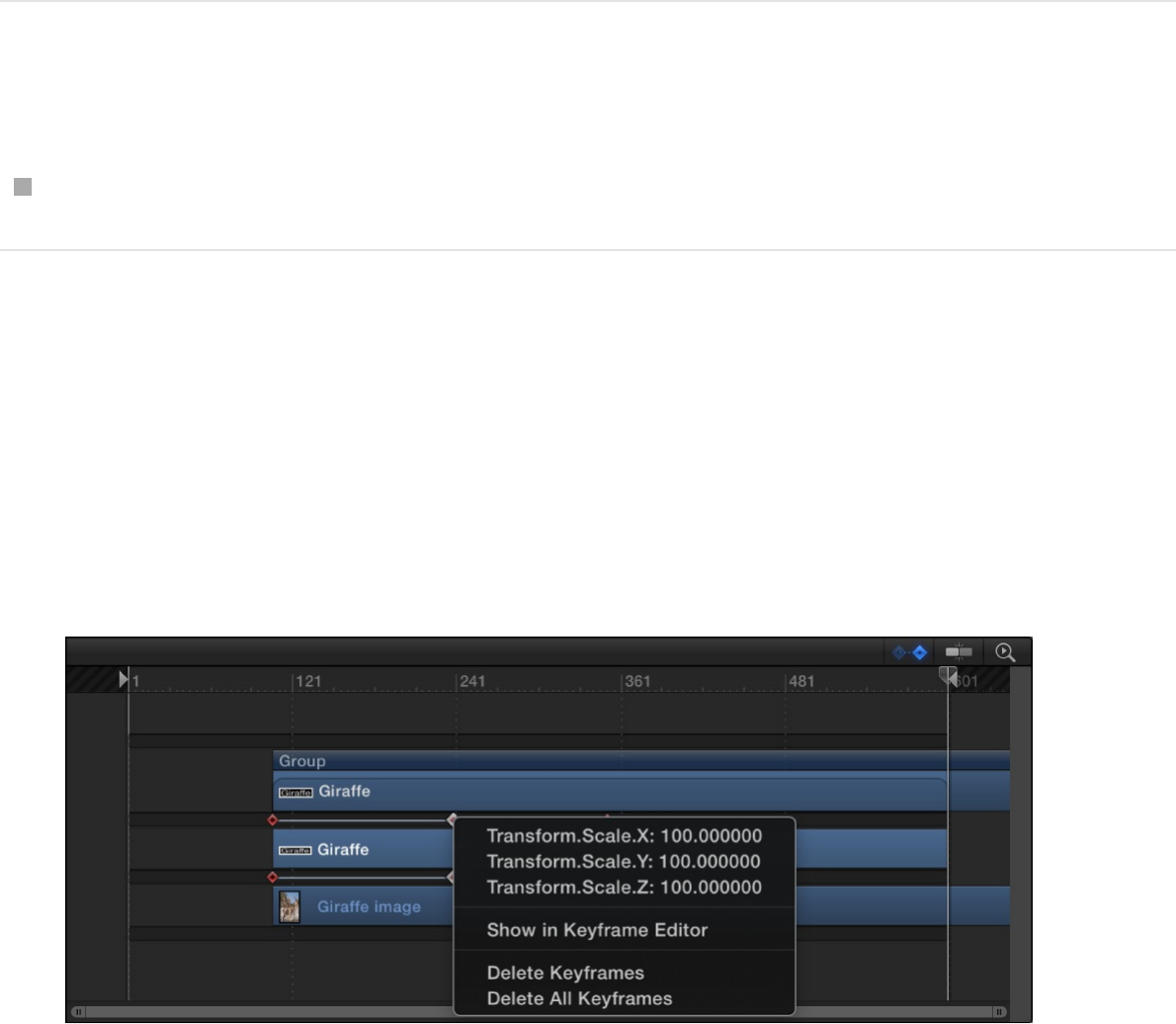Select the upper Giraffe text layer bar
Image resolution: width=1176 pixels, height=1024 pixels.
point(610,792)
